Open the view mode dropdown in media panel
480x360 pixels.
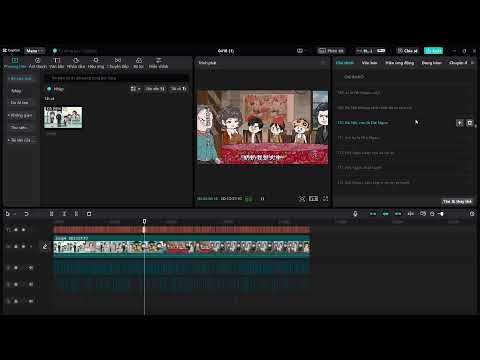click(135, 89)
